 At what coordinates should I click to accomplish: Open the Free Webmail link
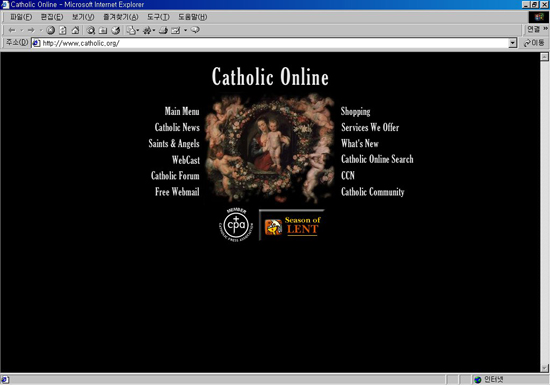pyautogui.click(x=177, y=192)
